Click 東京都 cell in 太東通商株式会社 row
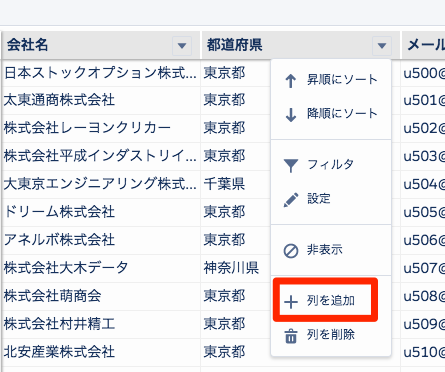445x372 pixels. 236,101
